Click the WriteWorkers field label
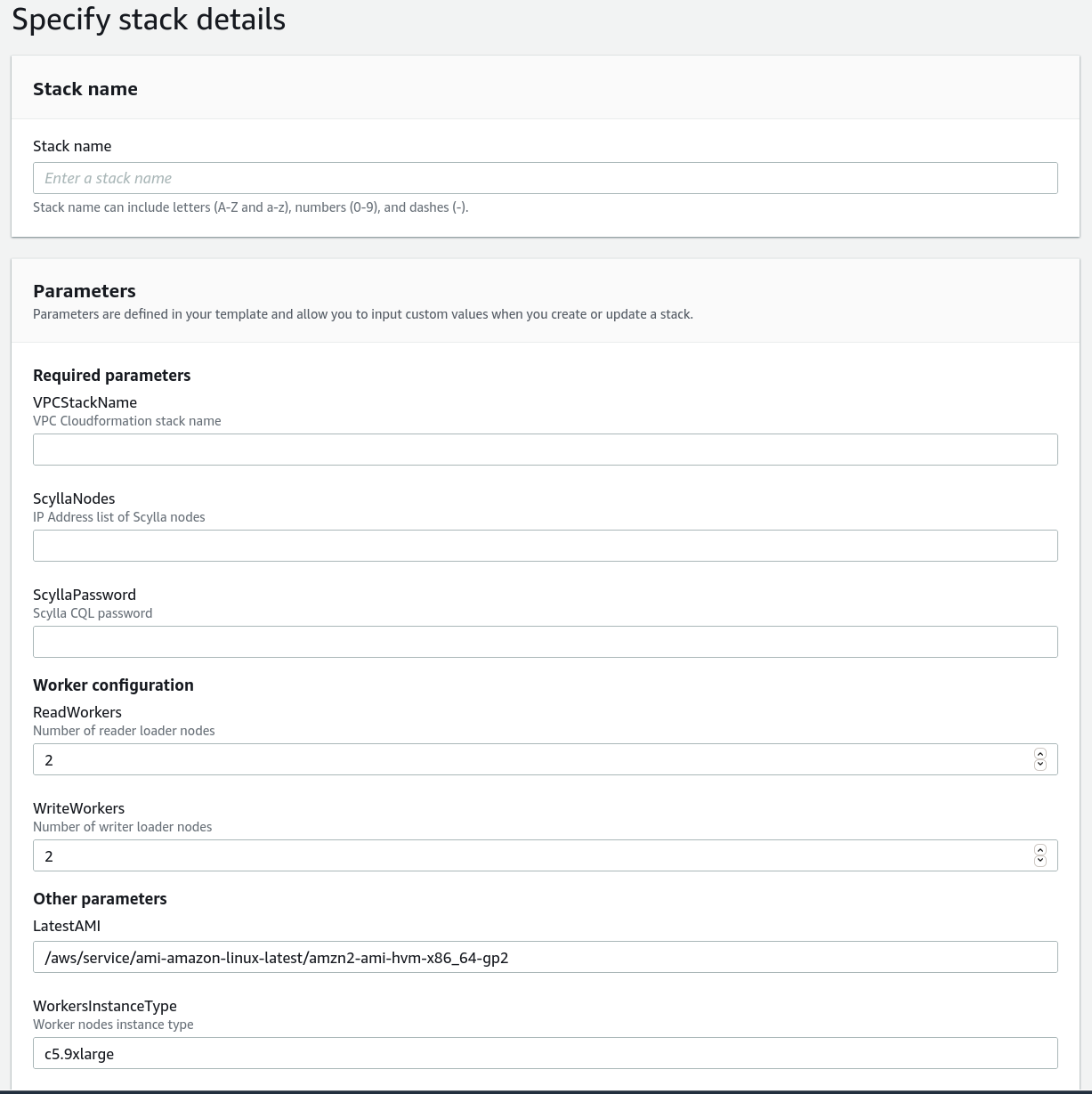Image resolution: width=1092 pixels, height=1094 pixels. [78, 808]
